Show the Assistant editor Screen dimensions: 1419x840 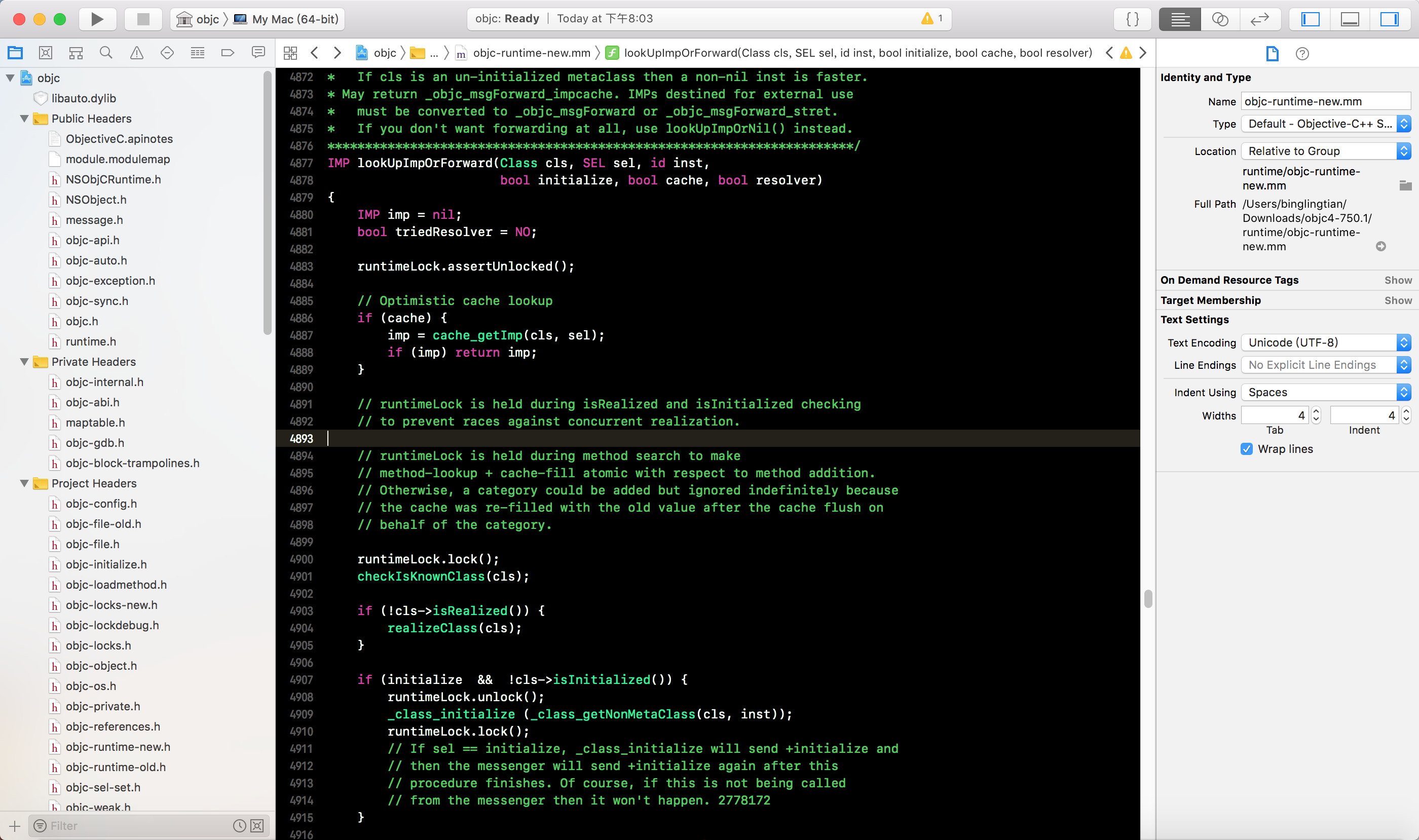(1220, 19)
